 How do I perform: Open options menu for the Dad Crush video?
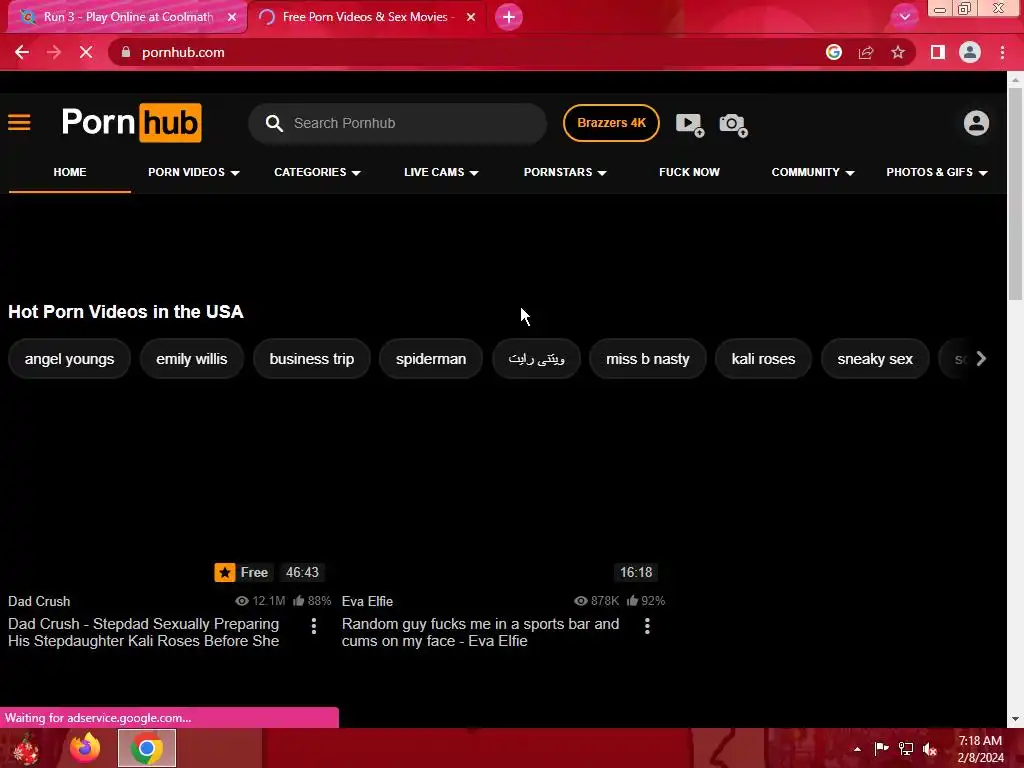(x=314, y=626)
